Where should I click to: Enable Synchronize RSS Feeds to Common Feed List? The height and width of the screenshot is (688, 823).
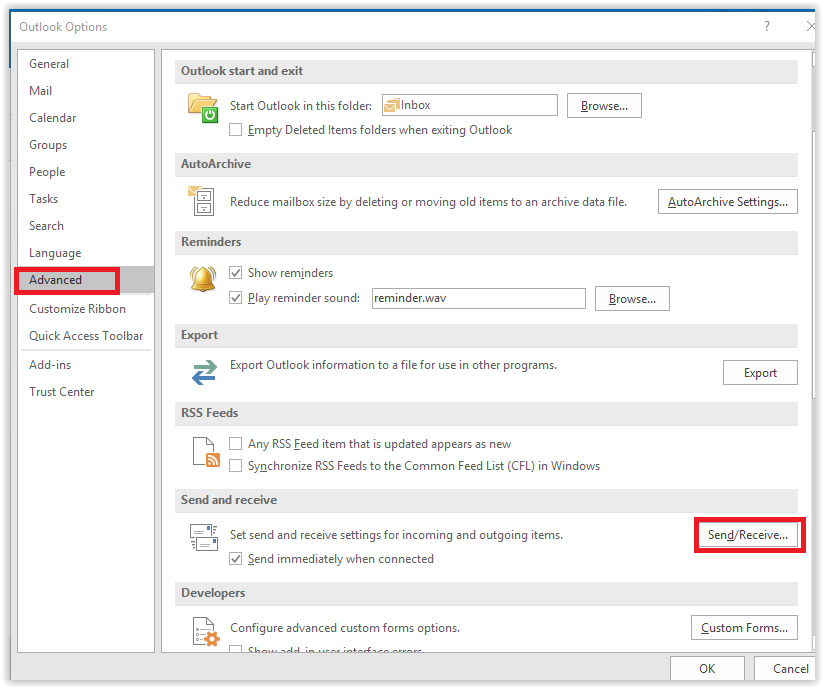pos(236,466)
